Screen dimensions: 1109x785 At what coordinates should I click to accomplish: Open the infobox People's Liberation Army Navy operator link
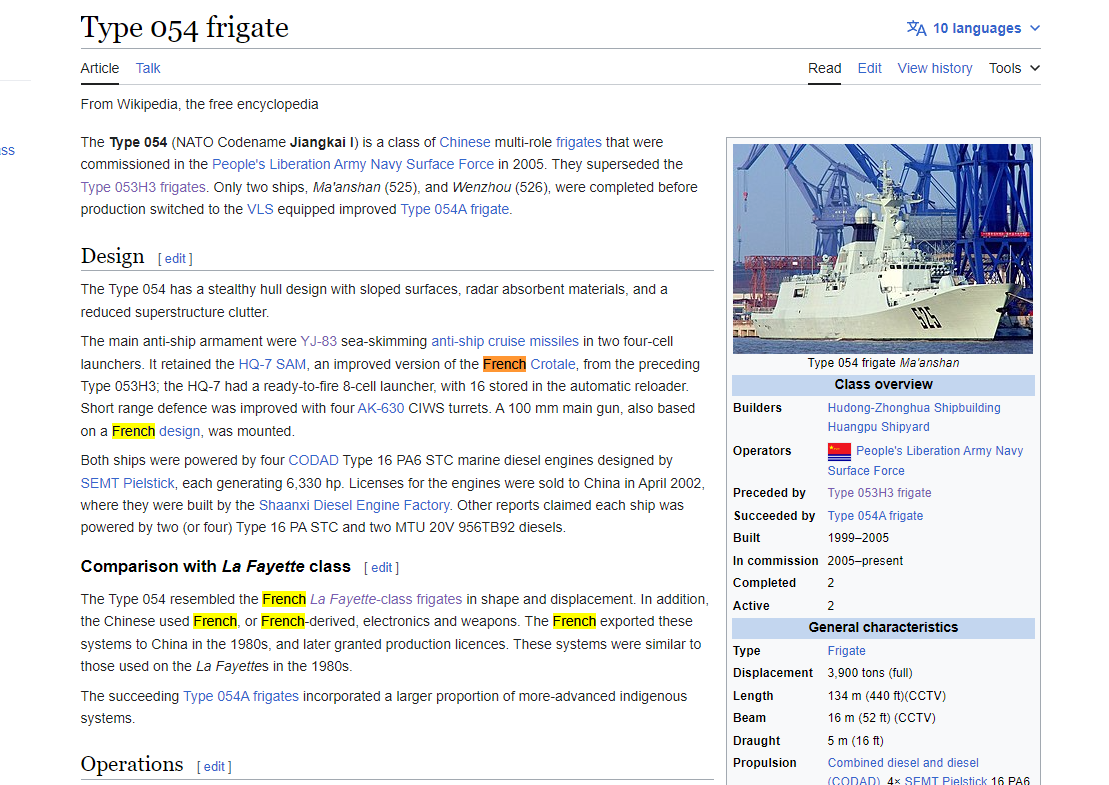point(925,460)
